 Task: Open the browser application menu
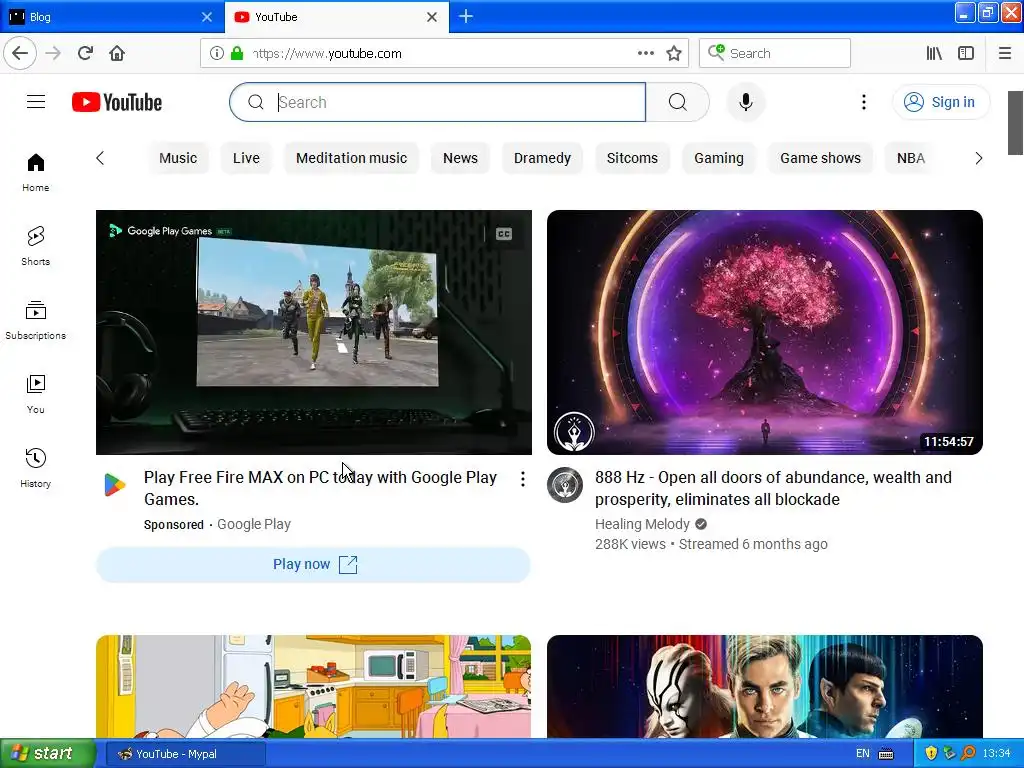coord(1005,53)
